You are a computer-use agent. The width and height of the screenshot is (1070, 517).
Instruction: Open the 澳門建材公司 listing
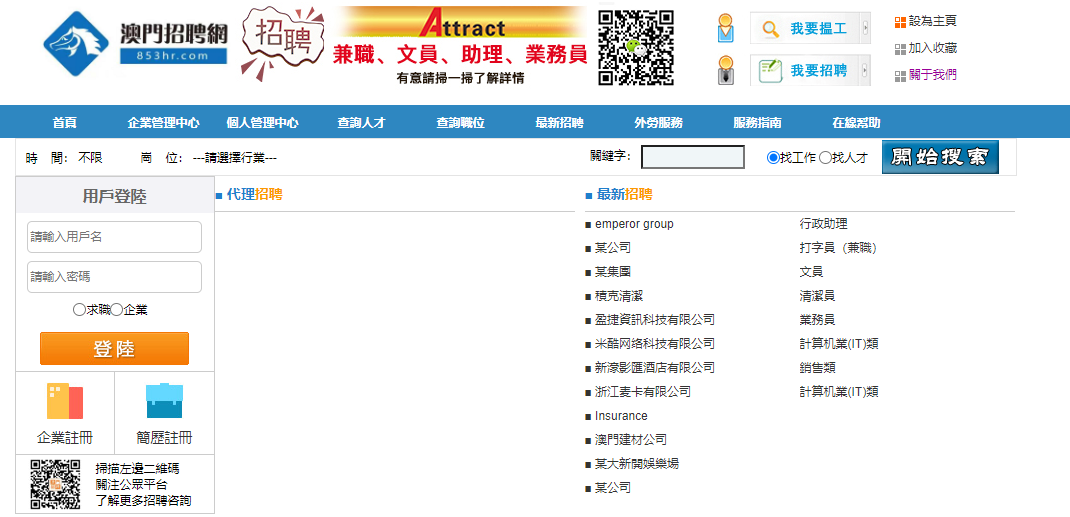coord(631,440)
